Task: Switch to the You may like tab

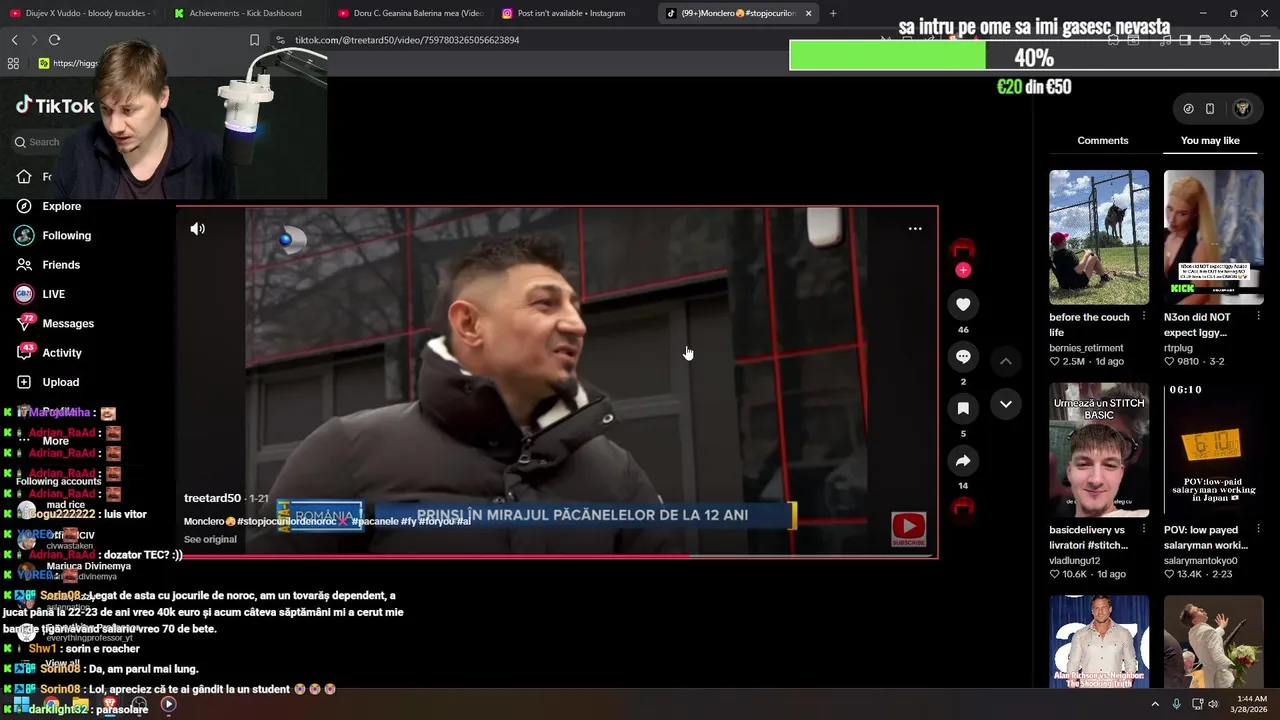Action: (1210, 141)
